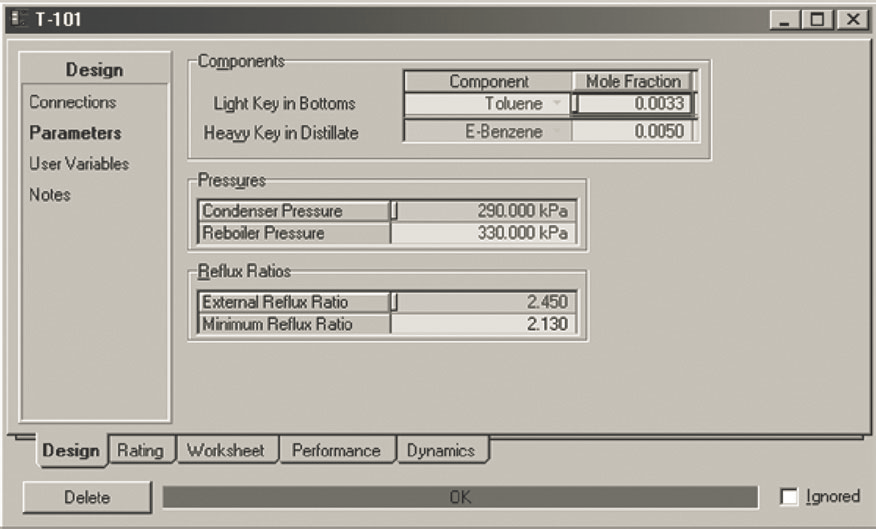Click the Light Key mole fraction field
The width and height of the screenshot is (876, 529).
[x=633, y=104]
